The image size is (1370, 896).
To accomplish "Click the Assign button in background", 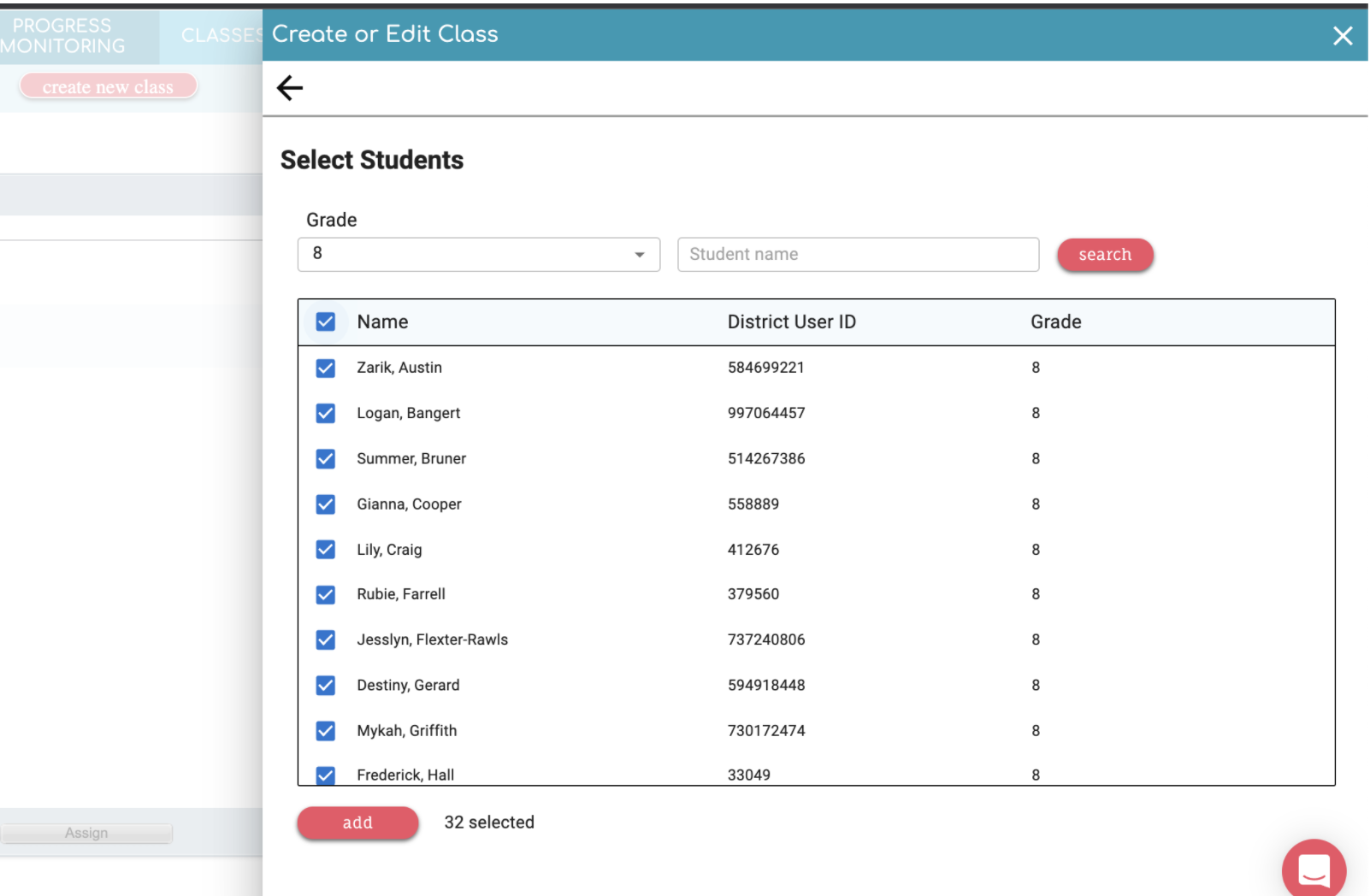I will 86,833.
